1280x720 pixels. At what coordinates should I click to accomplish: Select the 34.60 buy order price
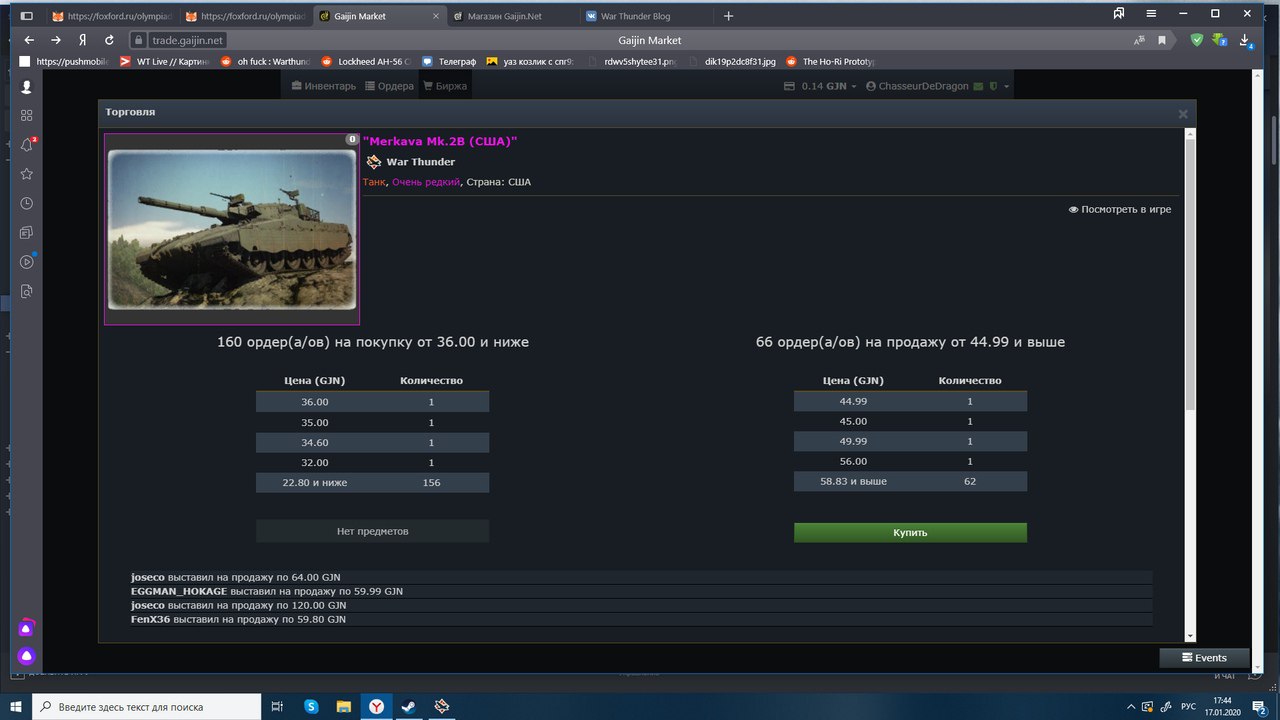click(x=314, y=442)
